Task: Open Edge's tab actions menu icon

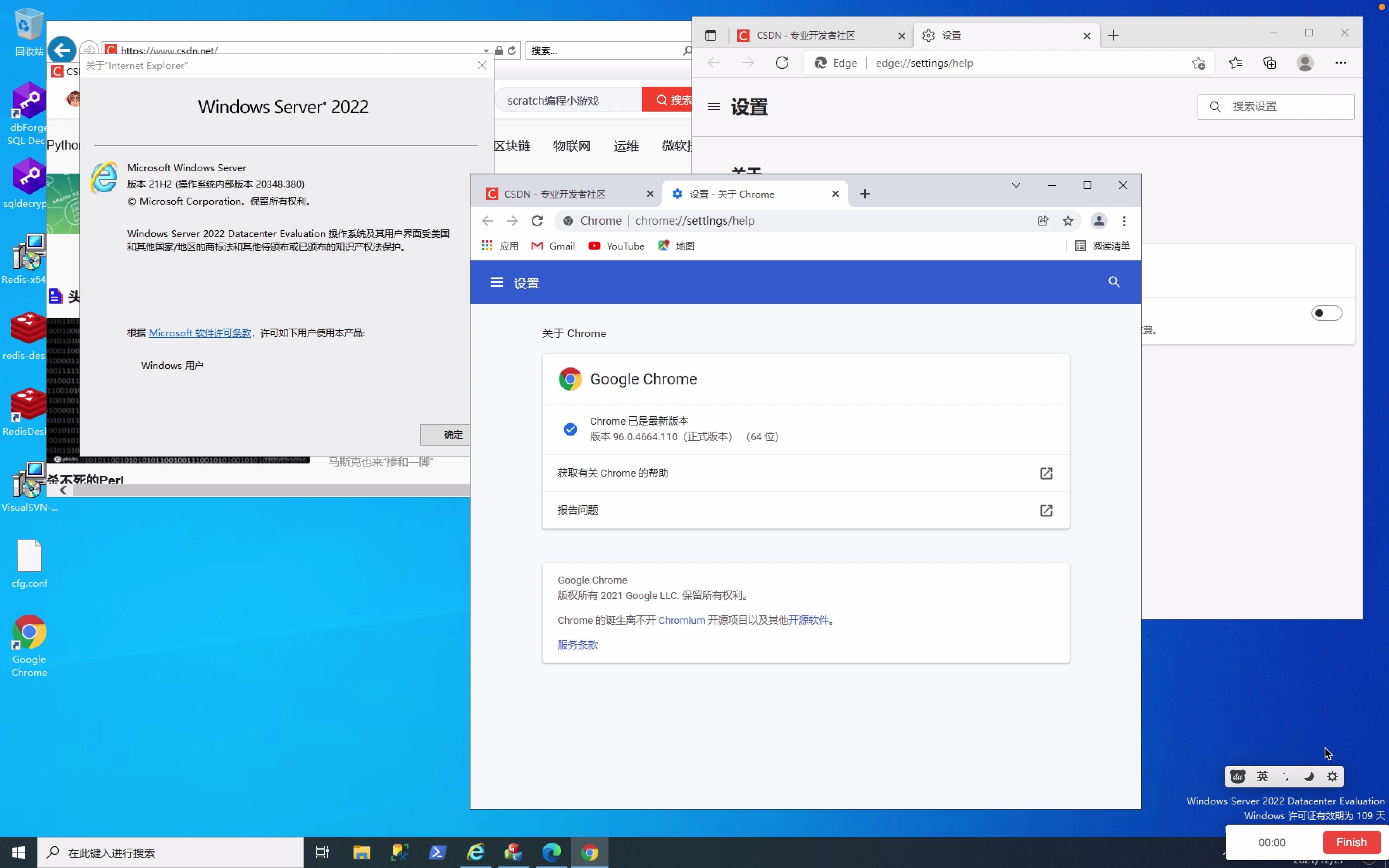Action: 710,36
